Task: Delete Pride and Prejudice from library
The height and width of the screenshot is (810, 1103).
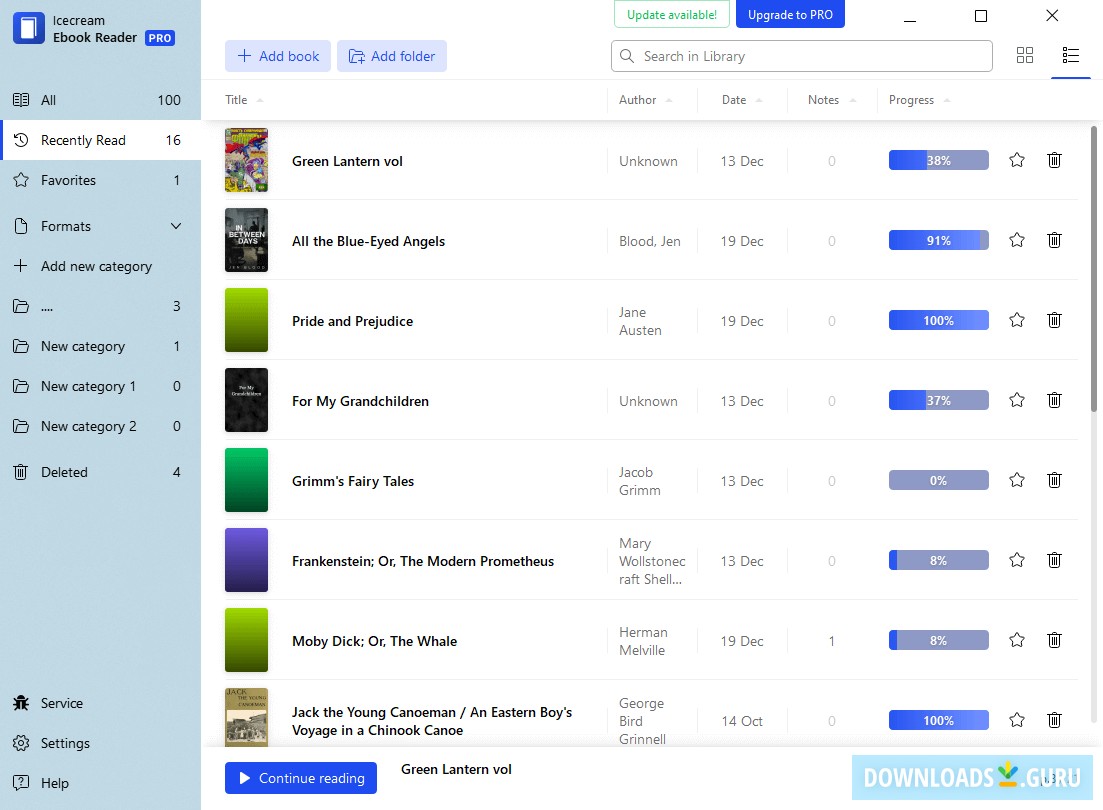Action: click(x=1054, y=320)
